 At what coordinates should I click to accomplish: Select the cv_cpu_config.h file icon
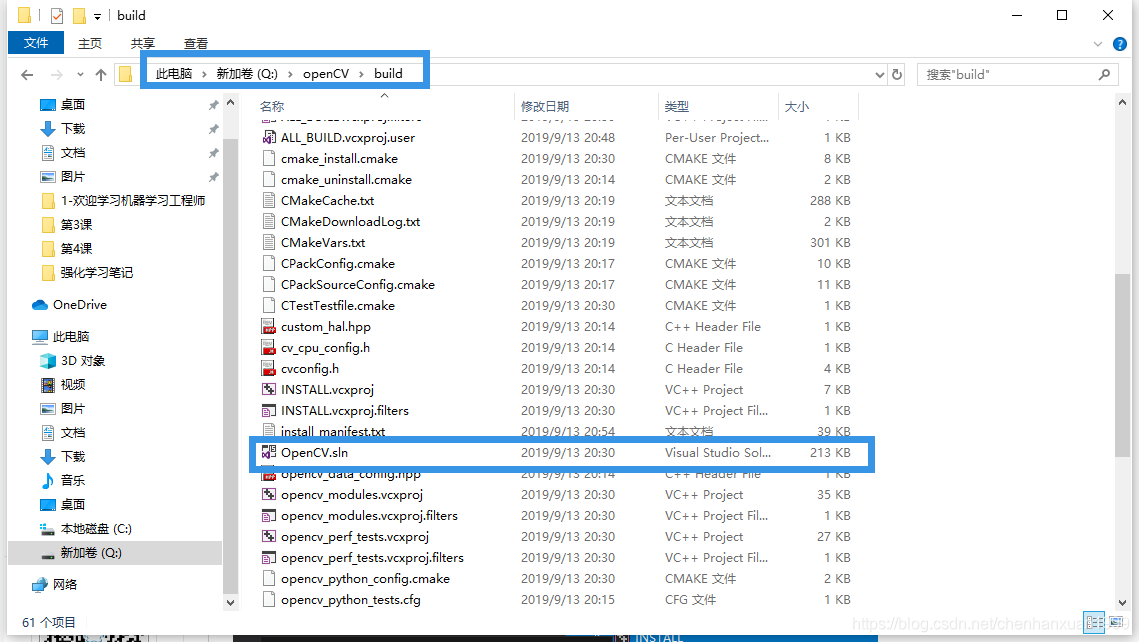coord(269,348)
